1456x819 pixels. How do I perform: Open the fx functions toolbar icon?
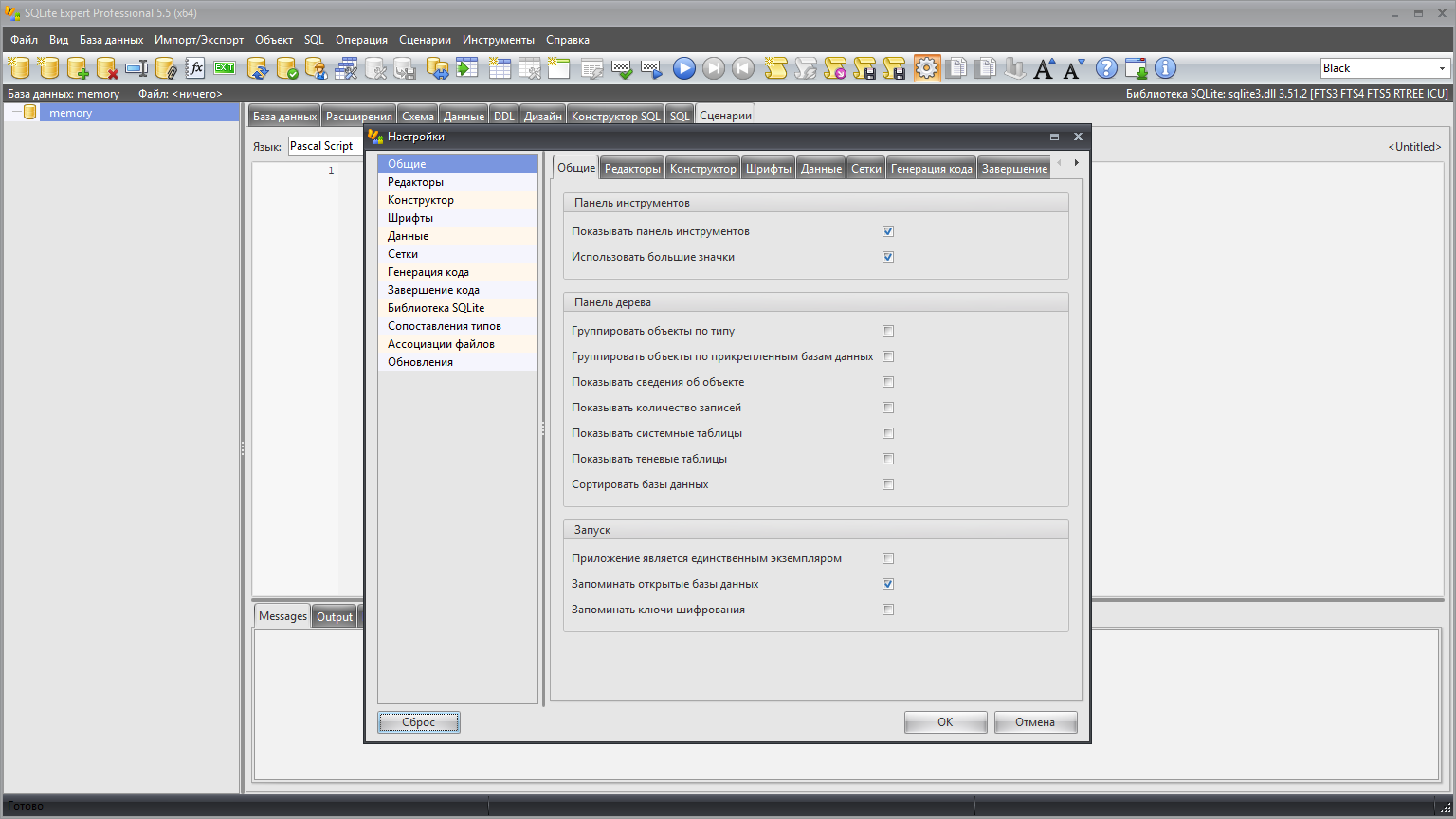coord(195,68)
